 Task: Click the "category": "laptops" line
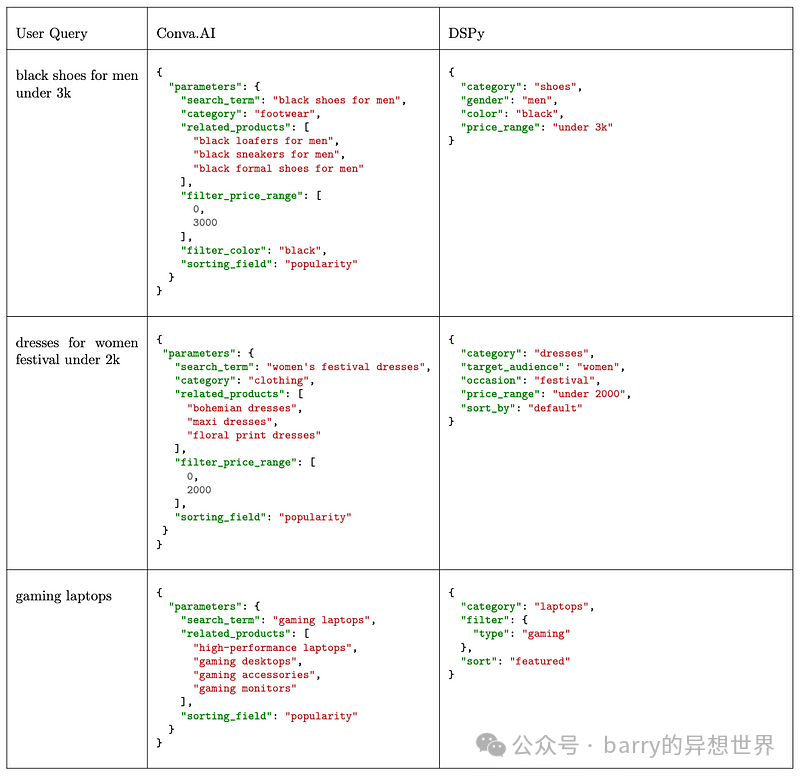528,607
